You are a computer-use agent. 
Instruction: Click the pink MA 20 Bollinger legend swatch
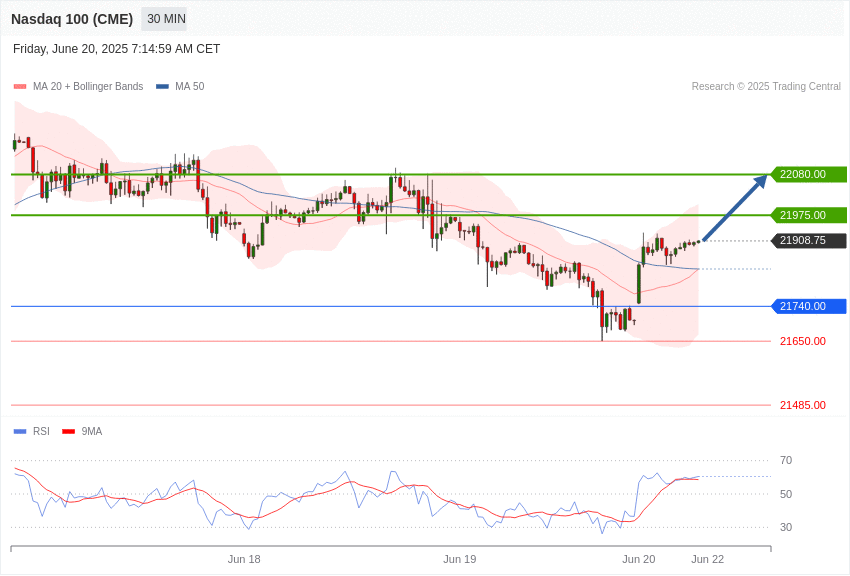tap(20, 86)
